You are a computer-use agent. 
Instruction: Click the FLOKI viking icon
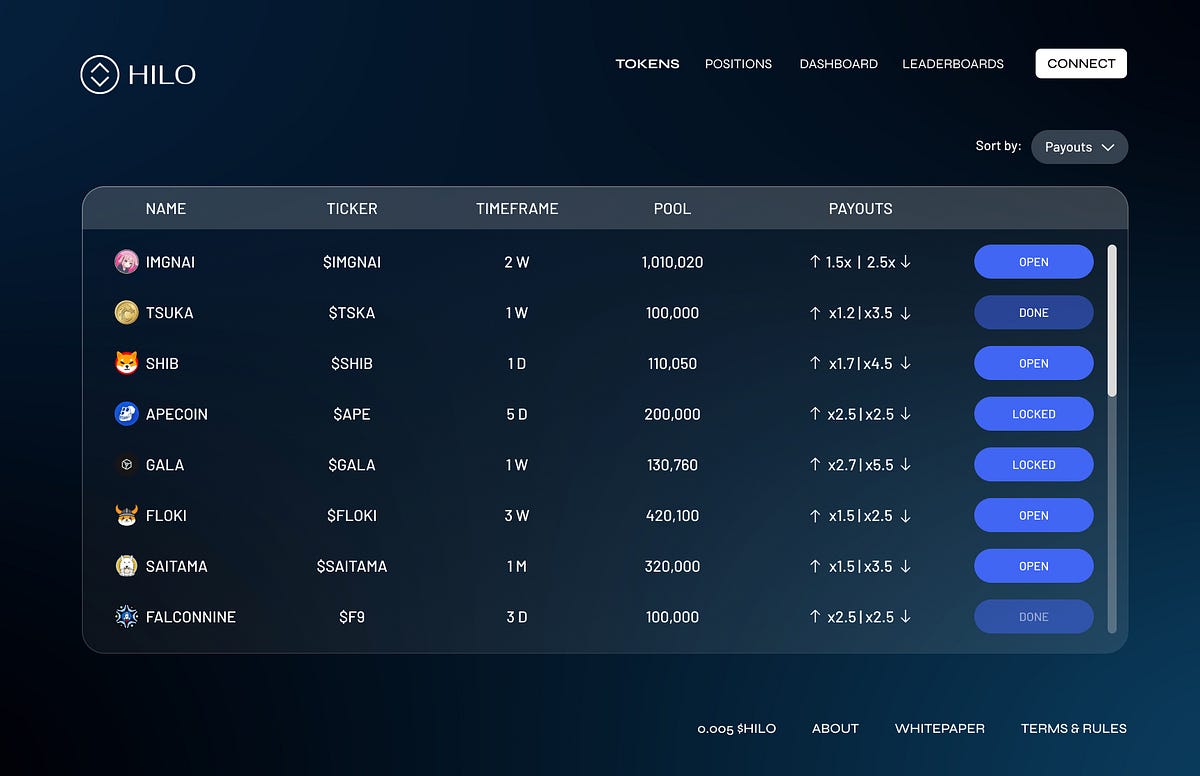pos(125,515)
